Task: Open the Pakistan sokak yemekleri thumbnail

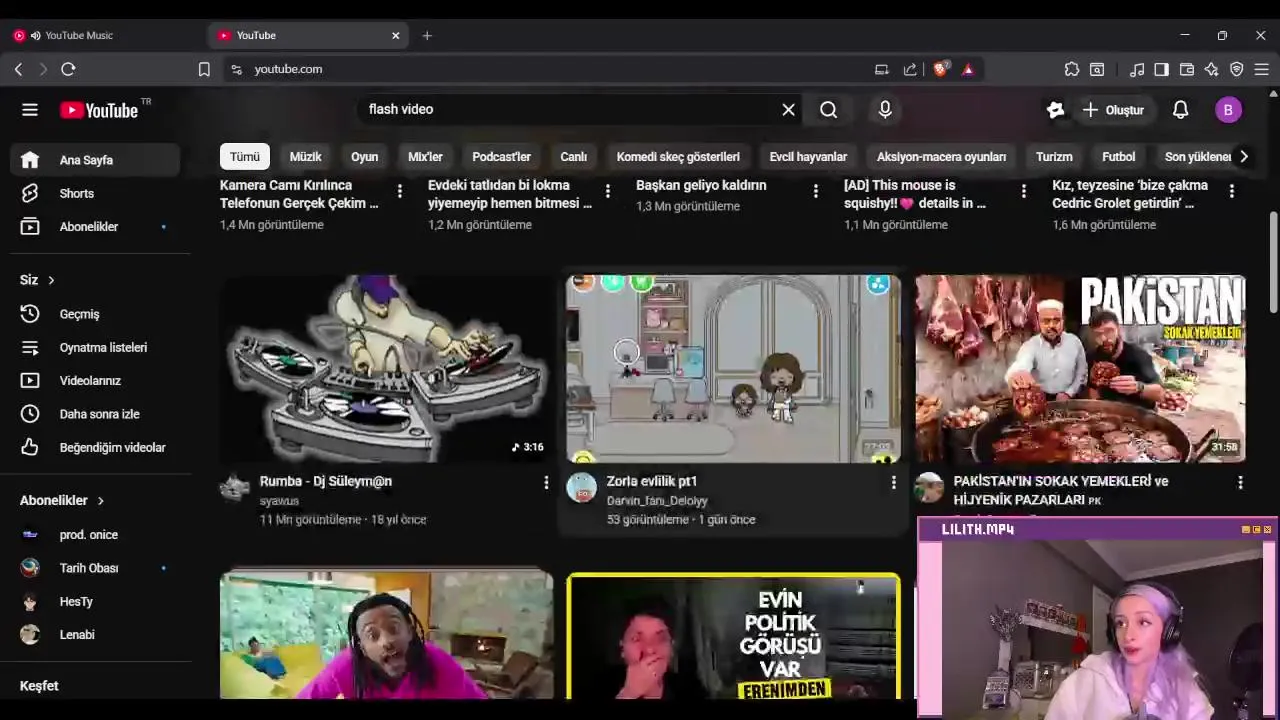Action: click(x=1080, y=368)
